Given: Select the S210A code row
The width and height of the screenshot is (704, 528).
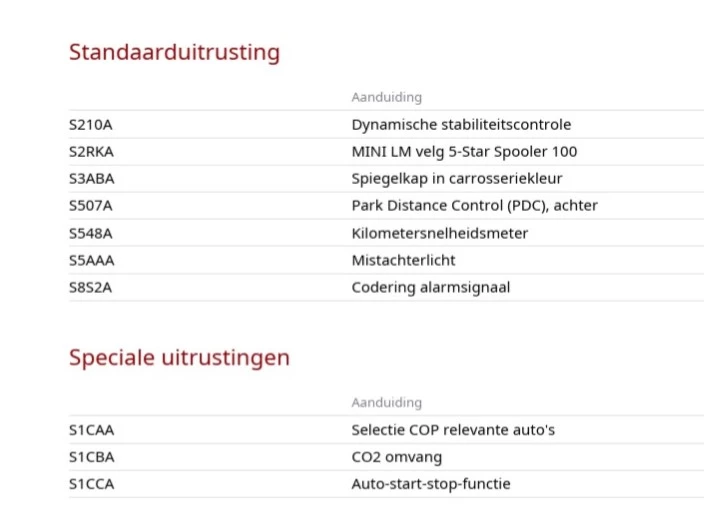Looking at the screenshot, I should point(386,124).
